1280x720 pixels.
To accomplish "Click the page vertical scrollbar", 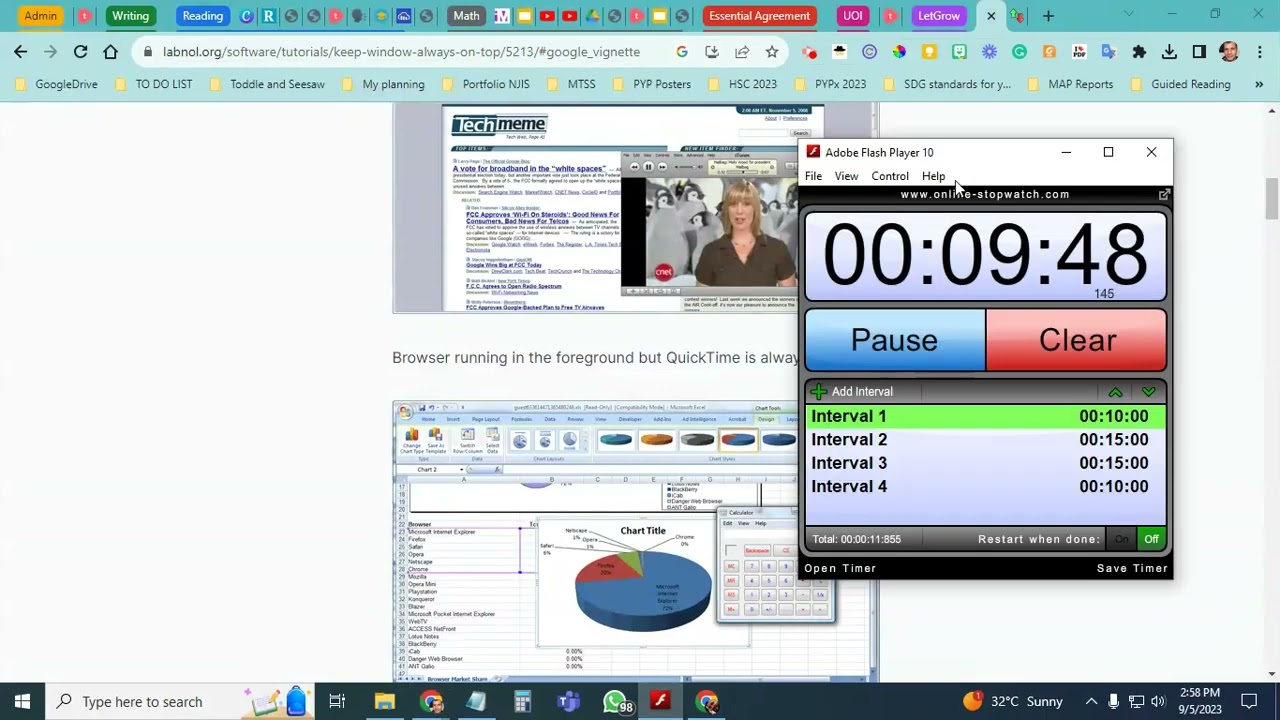I will click(x=1271, y=390).
